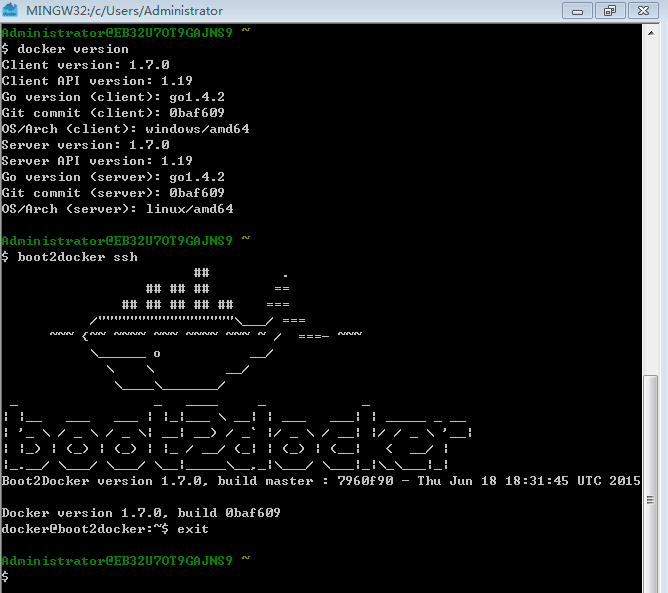Image resolution: width=668 pixels, height=593 pixels.
Task: Click the 'Boot2Docker version 1.7.0, build master' line
Action: tap(321, 481)
